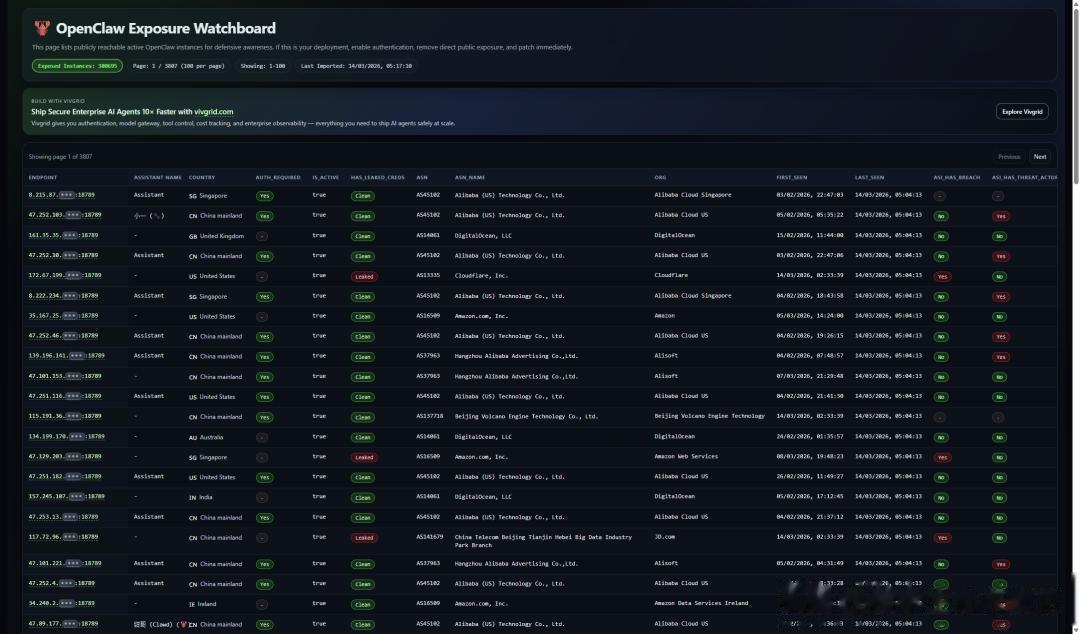Open endpoint 117.72.96.***:18789

click(63, 537)
